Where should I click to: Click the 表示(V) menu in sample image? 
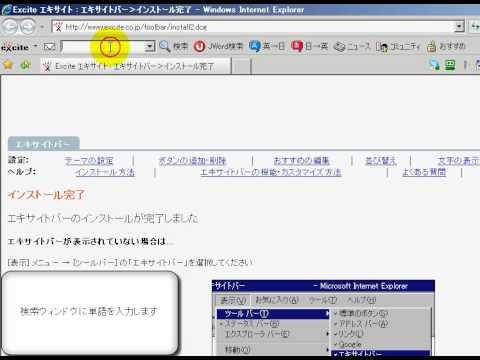pyautogui.click(x=233, y=300)
